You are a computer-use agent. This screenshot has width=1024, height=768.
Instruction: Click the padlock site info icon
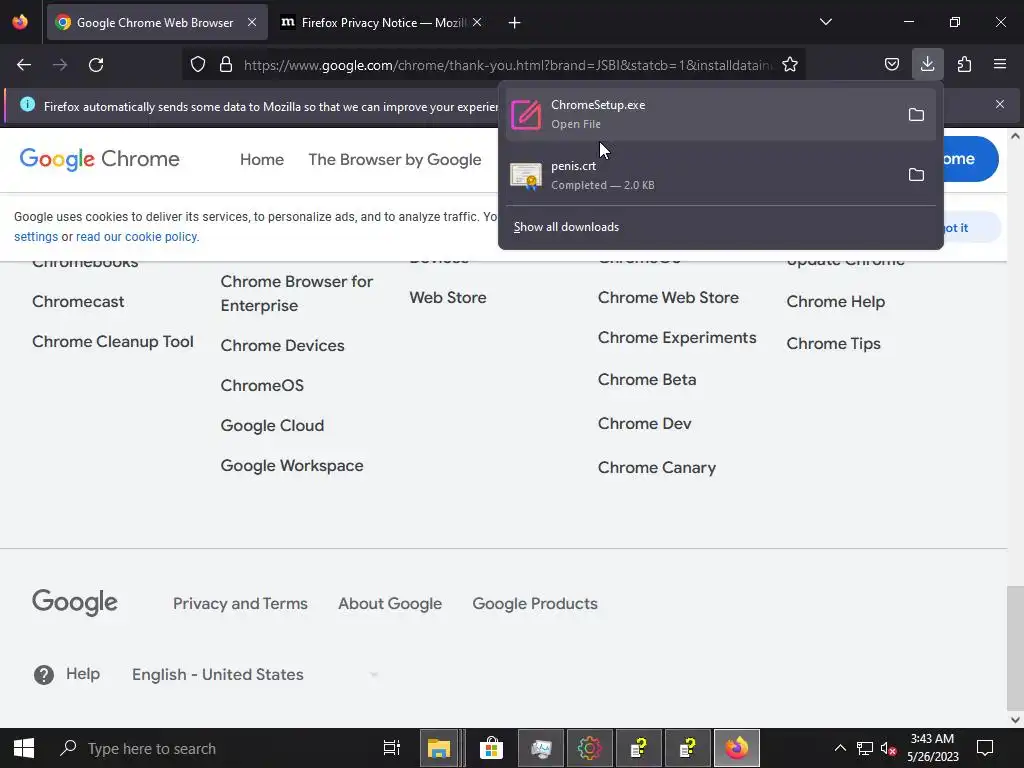(226, 64)
